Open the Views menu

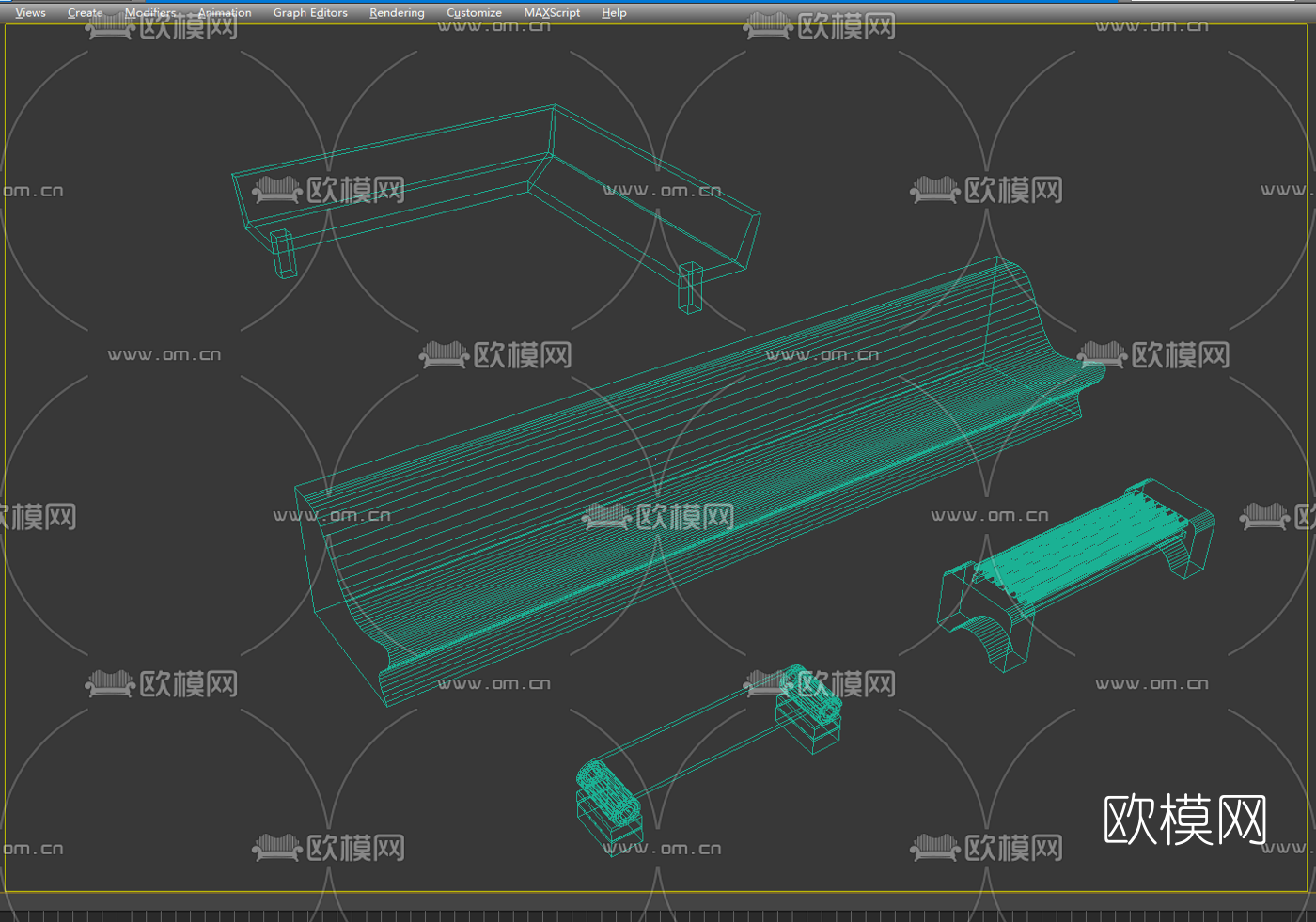tap(30, 12)
